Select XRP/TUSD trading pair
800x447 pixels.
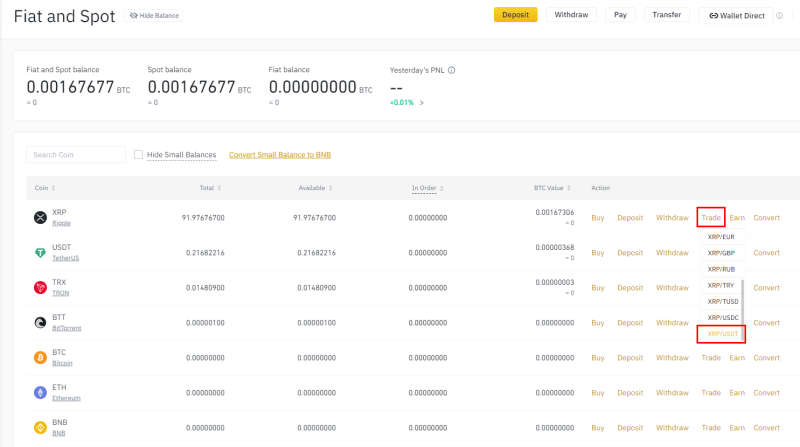(x=722, y=302)
